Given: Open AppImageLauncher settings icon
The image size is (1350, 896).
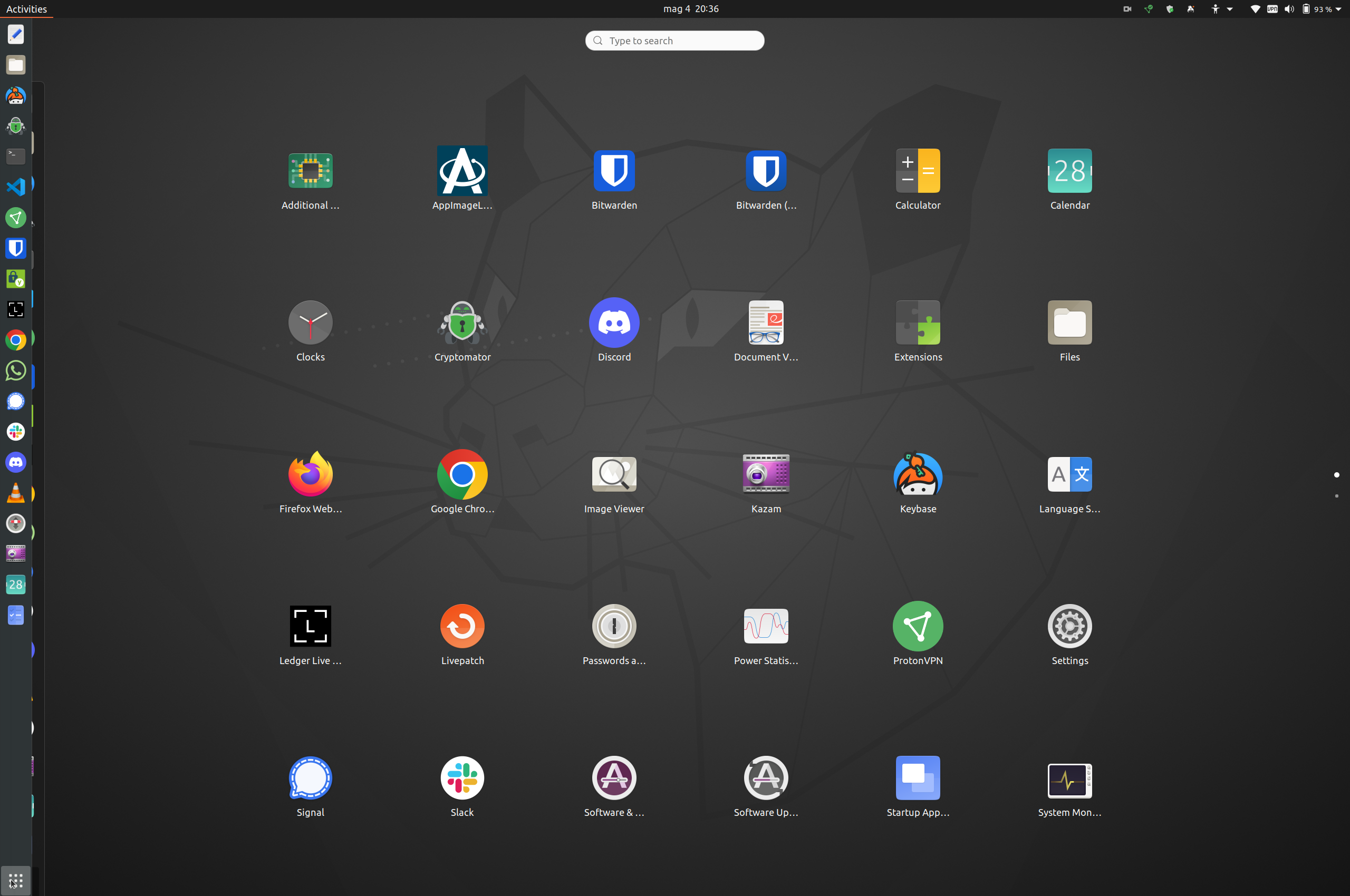Looking at the screenshot, I should (x=462, y=171).
